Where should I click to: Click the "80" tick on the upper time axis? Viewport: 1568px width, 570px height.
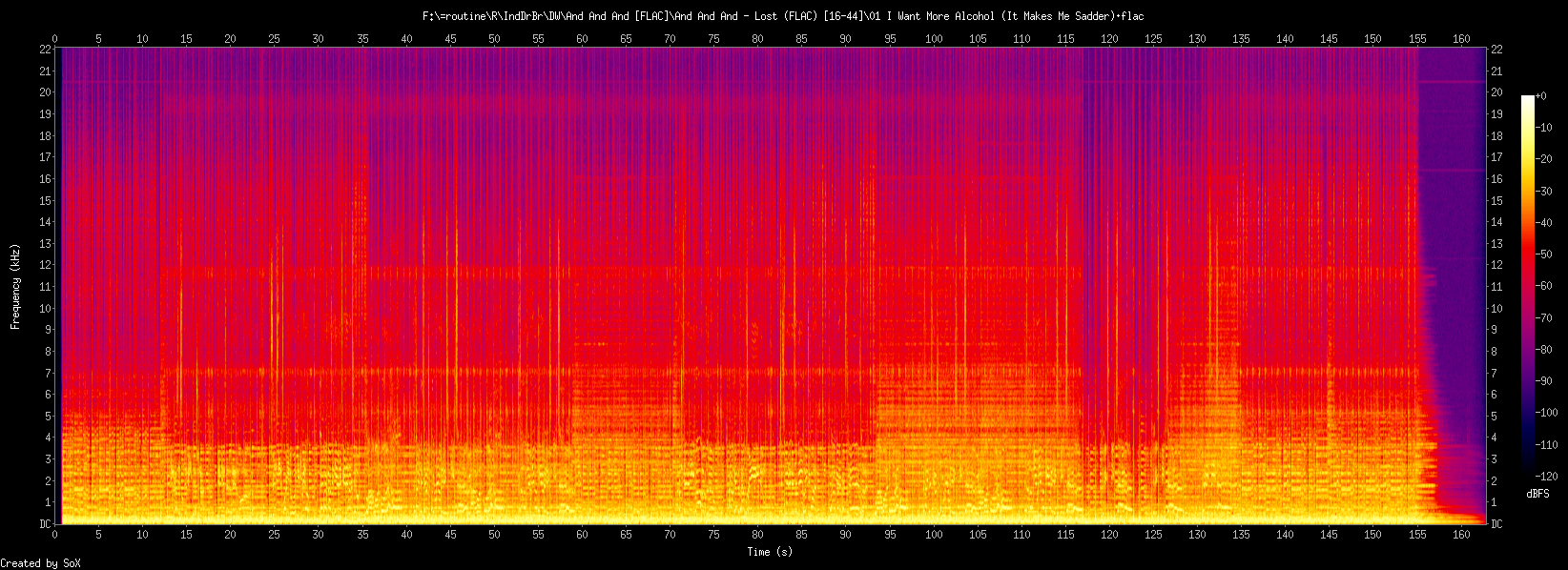pyautogui.click(x=757, y=39)
